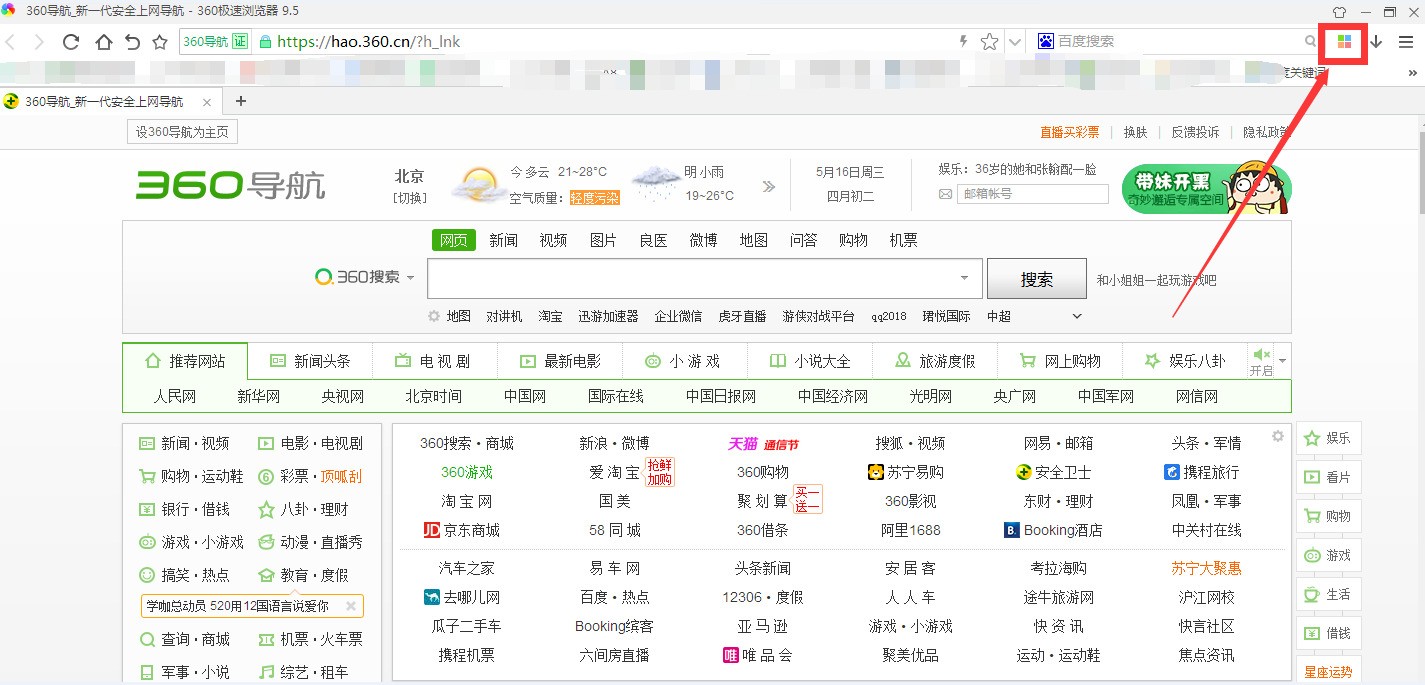The height and width of the screenshot is (685, 1425).
Task: Open the downloads arrow icon
Action: (1376, 42)
